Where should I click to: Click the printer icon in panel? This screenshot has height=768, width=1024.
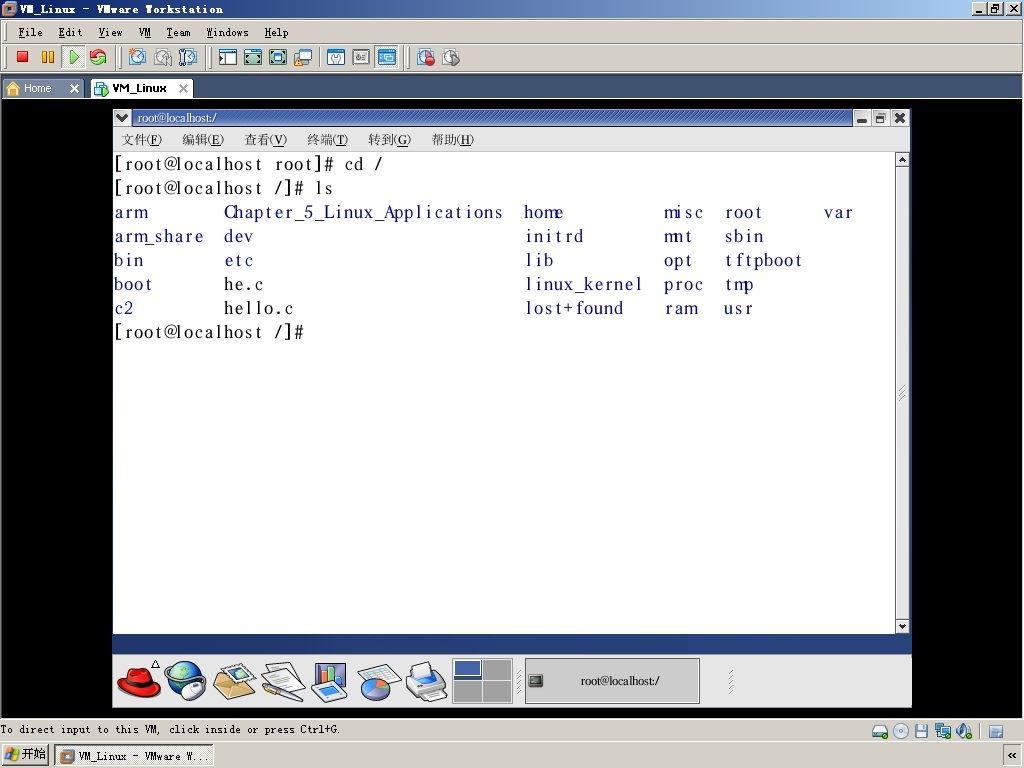426,681
